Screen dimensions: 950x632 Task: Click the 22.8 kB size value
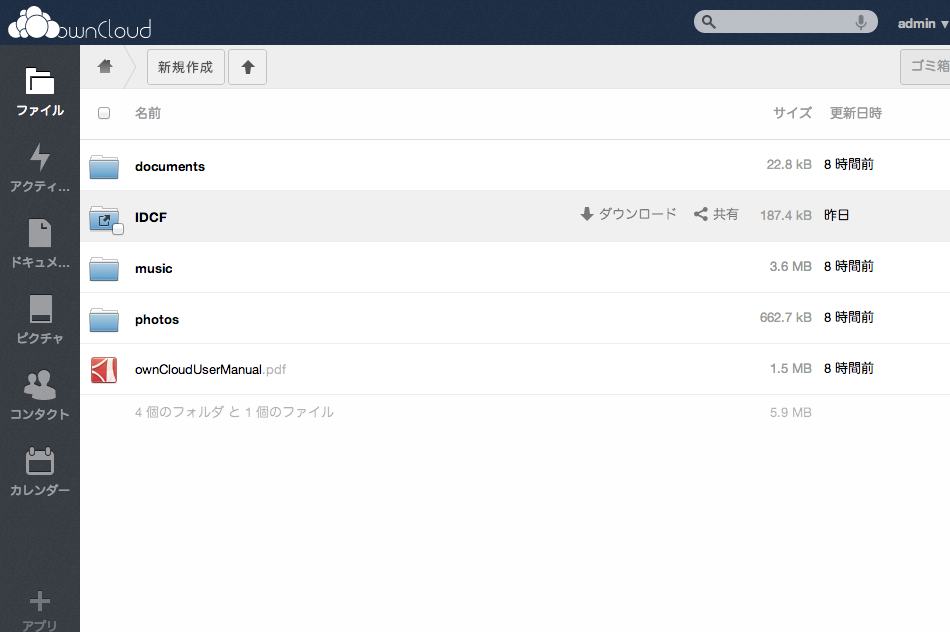pos(789,164)
